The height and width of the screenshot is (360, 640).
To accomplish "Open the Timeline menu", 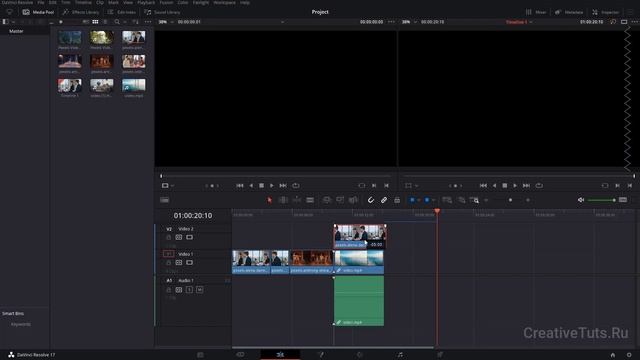I will [x=83, y=2].
